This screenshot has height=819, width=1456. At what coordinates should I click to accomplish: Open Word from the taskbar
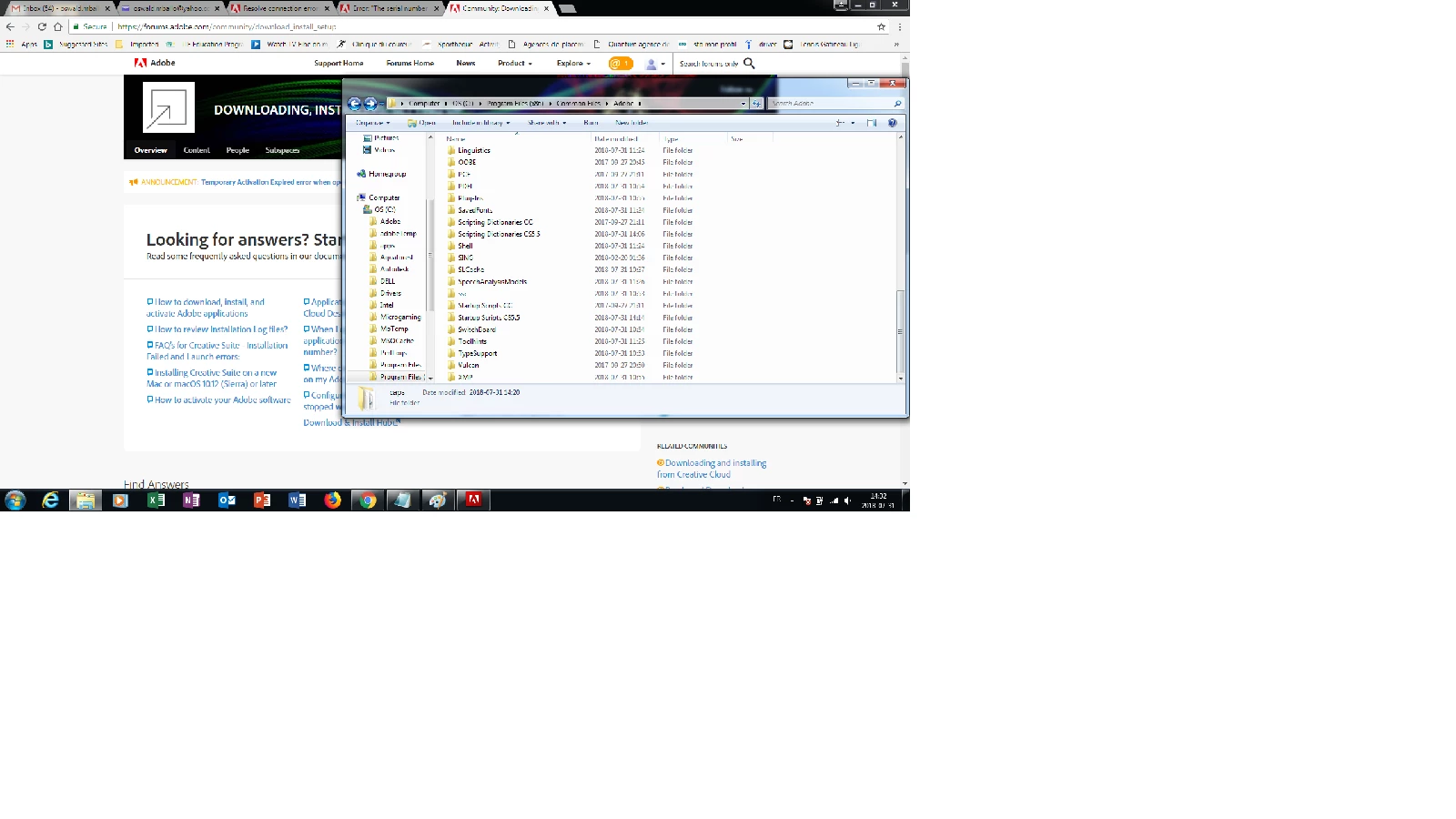(297, 500)
